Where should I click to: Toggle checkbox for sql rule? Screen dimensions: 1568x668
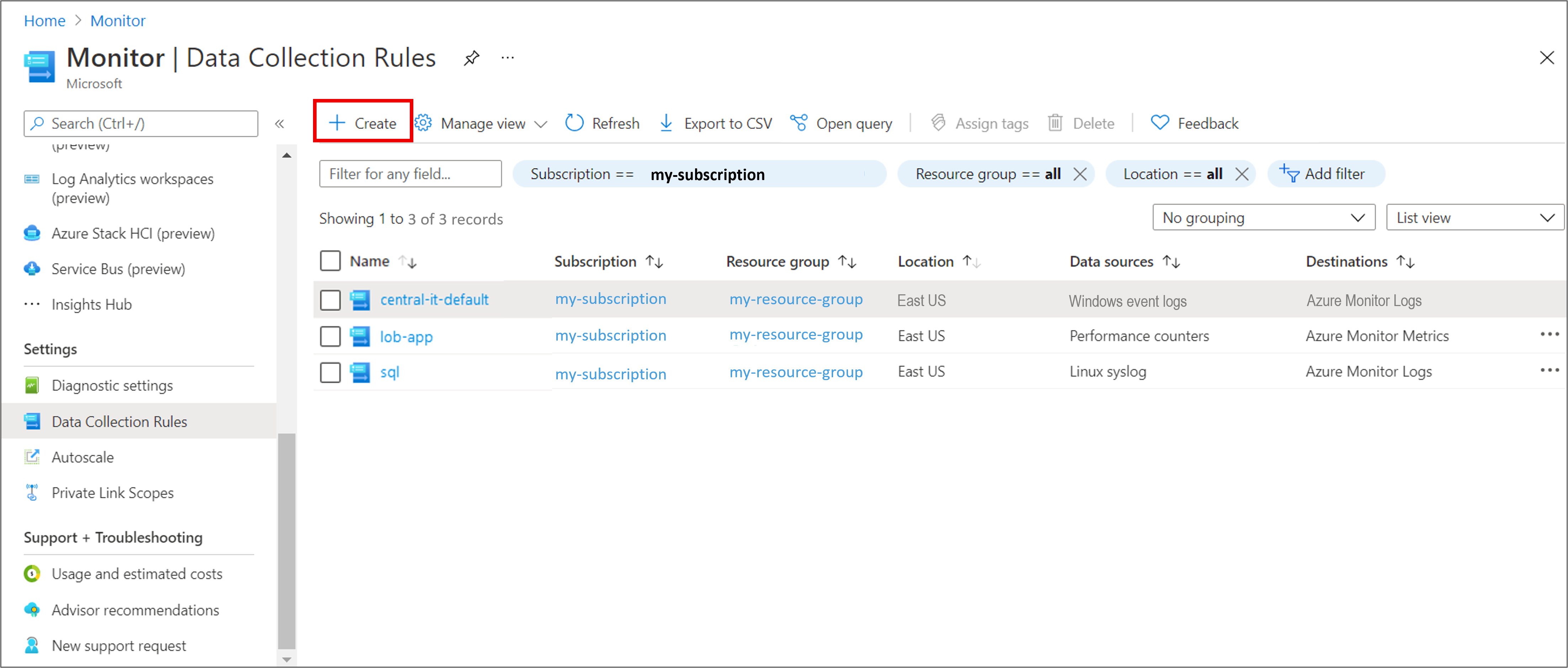(x=331, y=370)
